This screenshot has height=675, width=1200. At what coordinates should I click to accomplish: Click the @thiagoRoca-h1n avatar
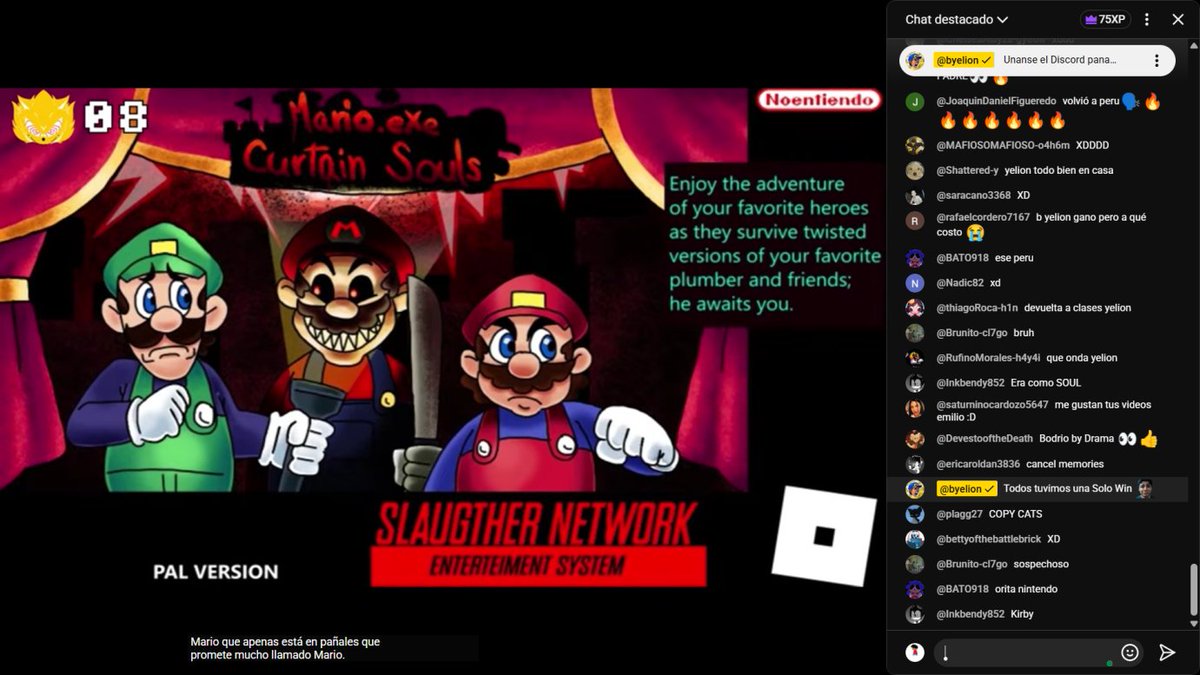915,308
